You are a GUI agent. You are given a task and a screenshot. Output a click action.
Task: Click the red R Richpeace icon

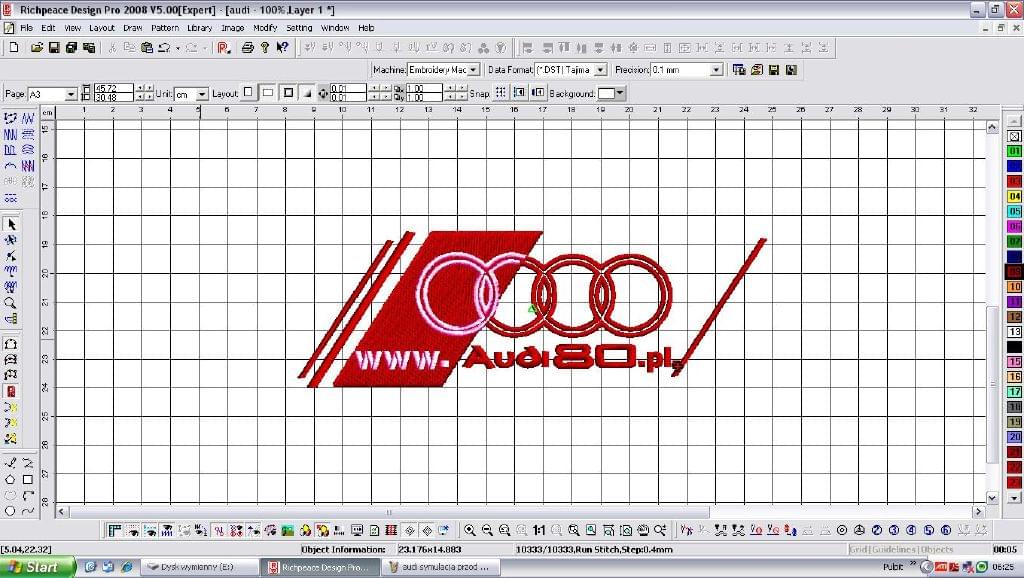click(223, 48)
